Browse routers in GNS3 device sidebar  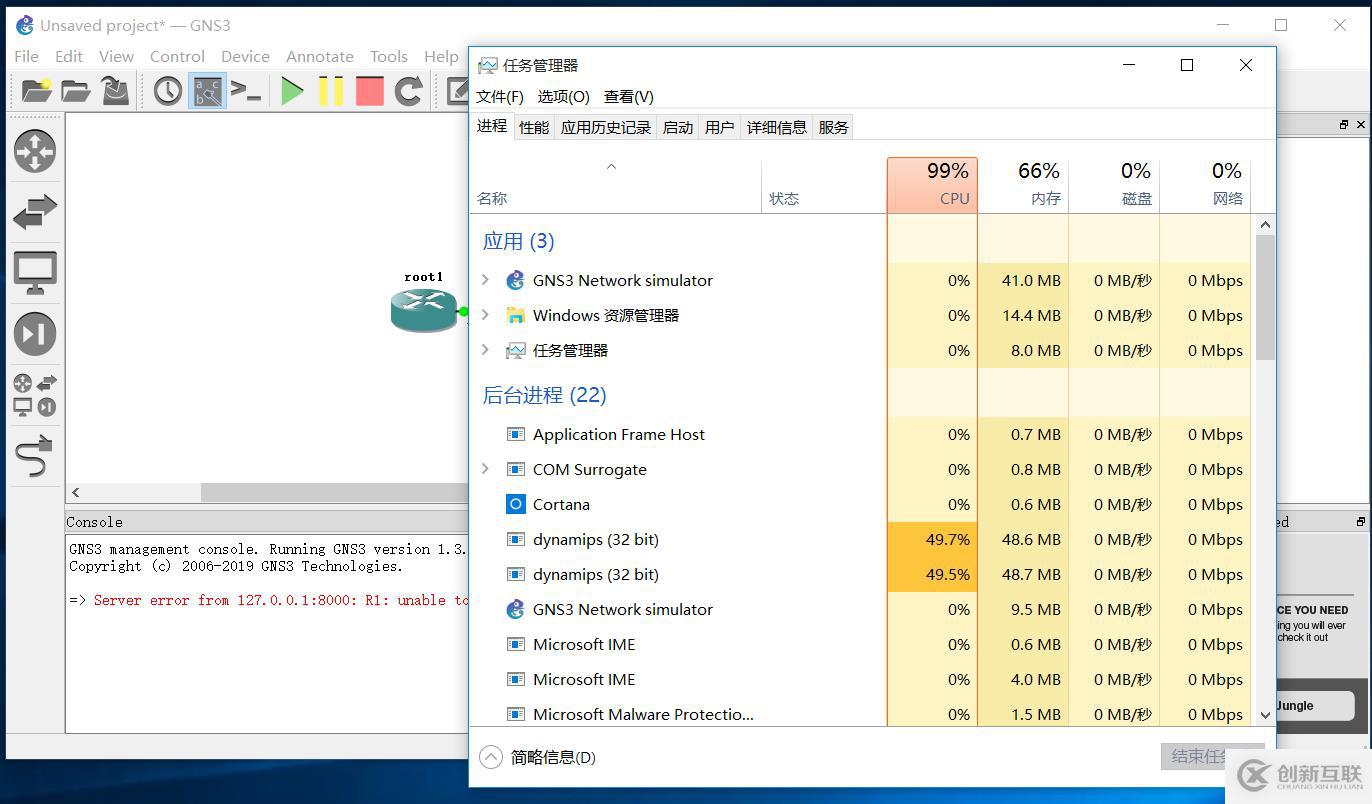point(35,151)
